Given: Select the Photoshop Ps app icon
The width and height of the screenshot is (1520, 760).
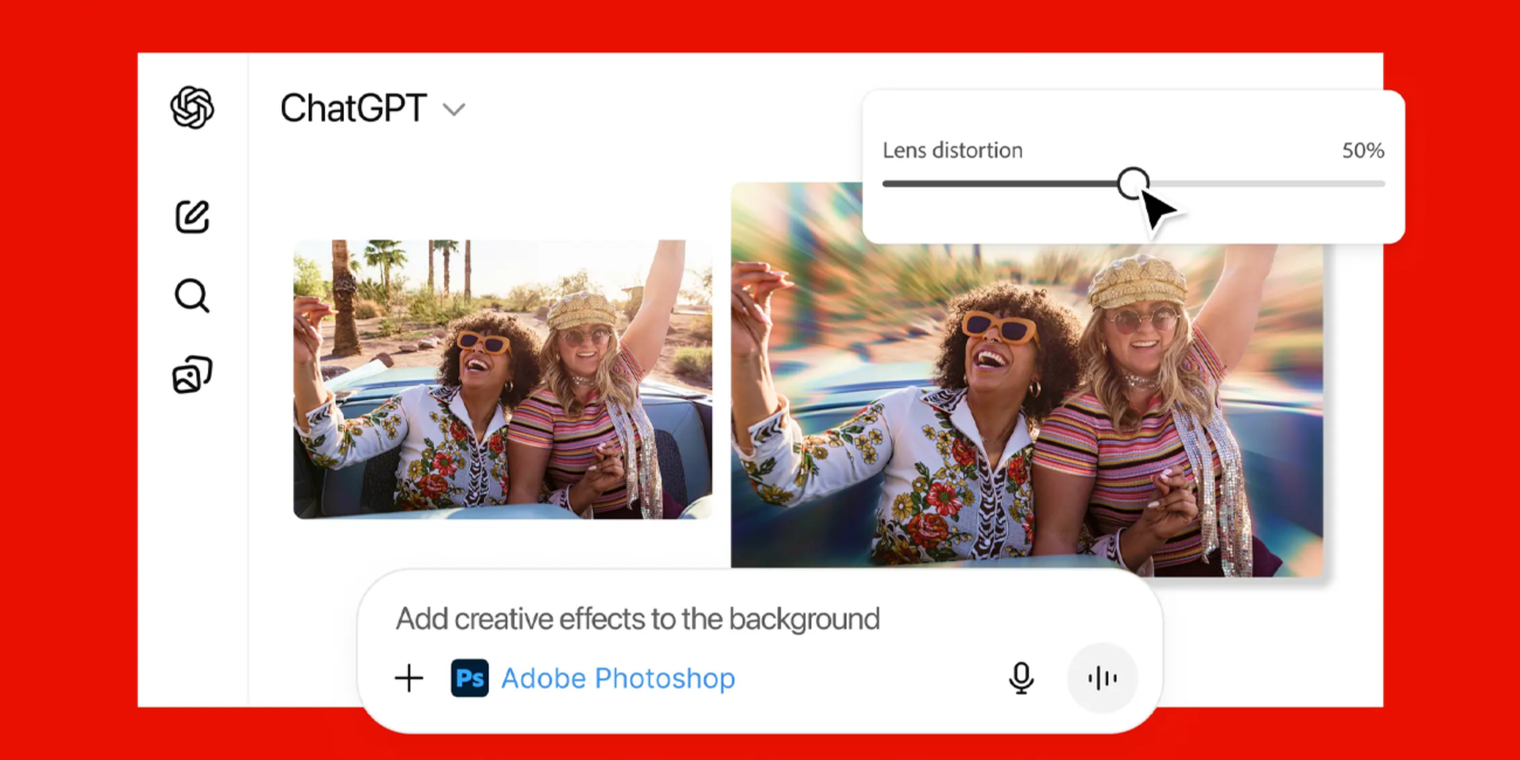Looking at the screenshot, I should (470, 678).
